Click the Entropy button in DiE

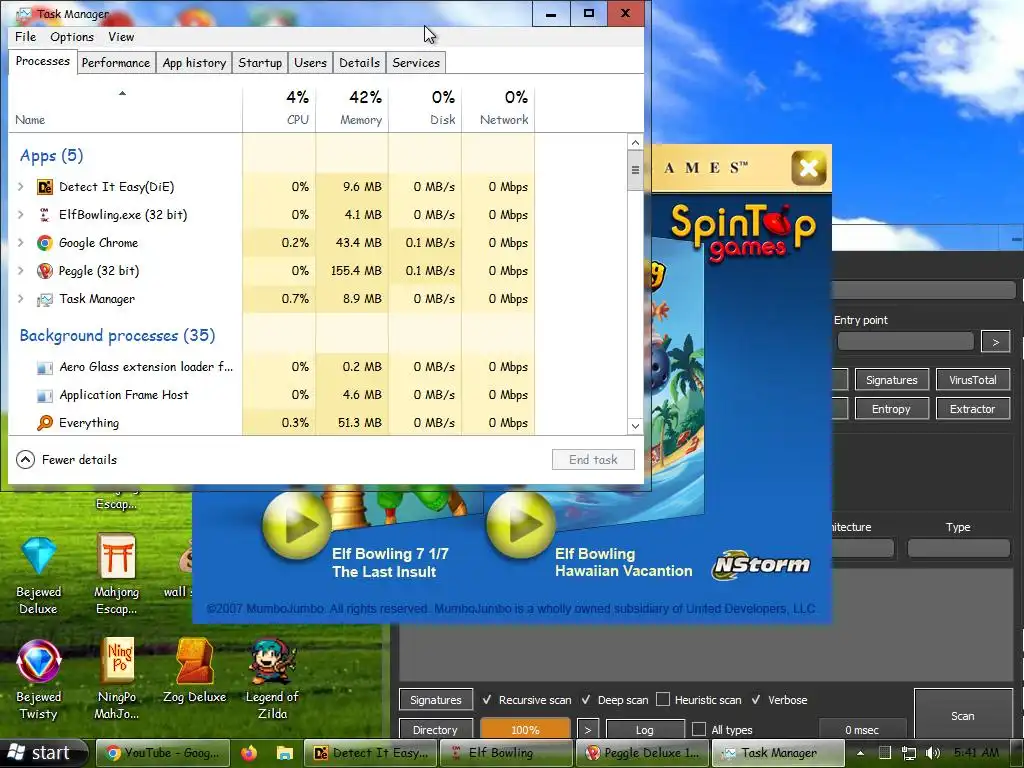click(x=891, y=409)
